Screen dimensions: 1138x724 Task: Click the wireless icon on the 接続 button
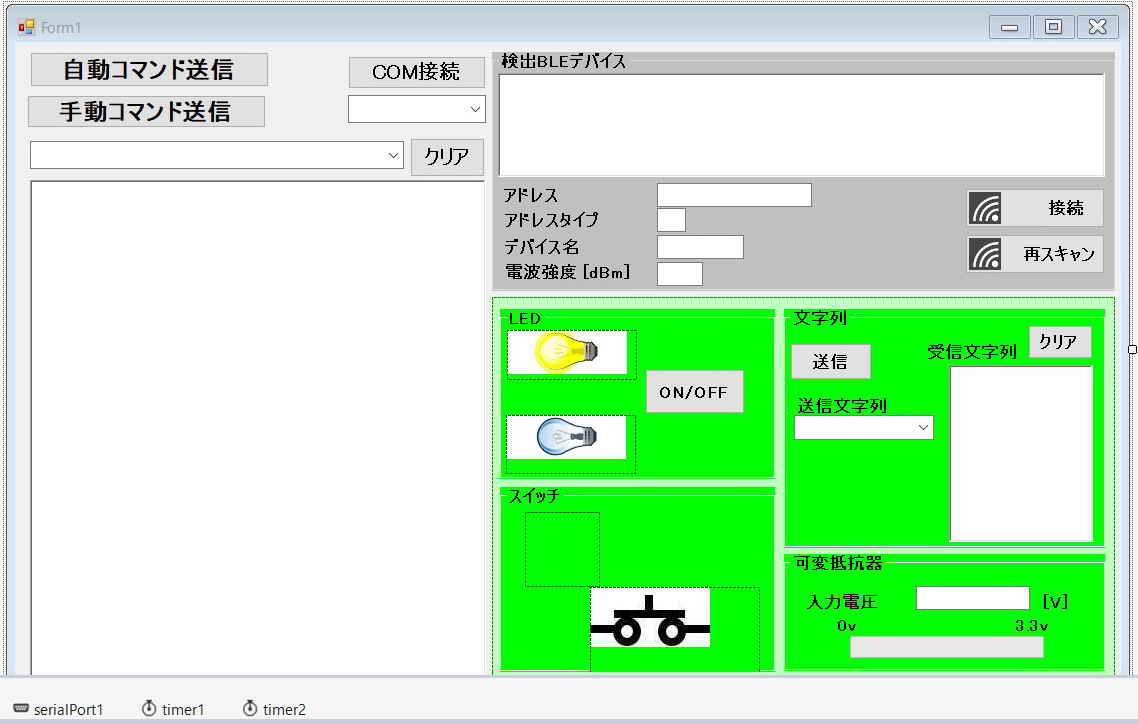coord(986,208)
